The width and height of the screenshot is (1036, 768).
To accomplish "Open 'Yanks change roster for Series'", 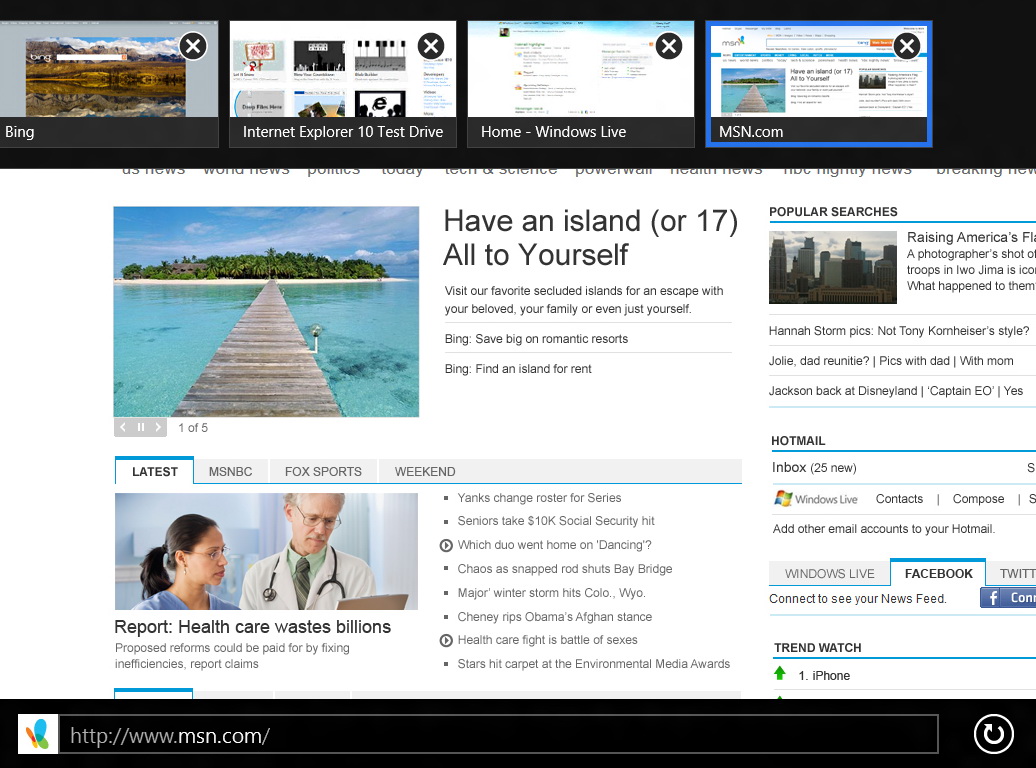I will click(539, 498).
